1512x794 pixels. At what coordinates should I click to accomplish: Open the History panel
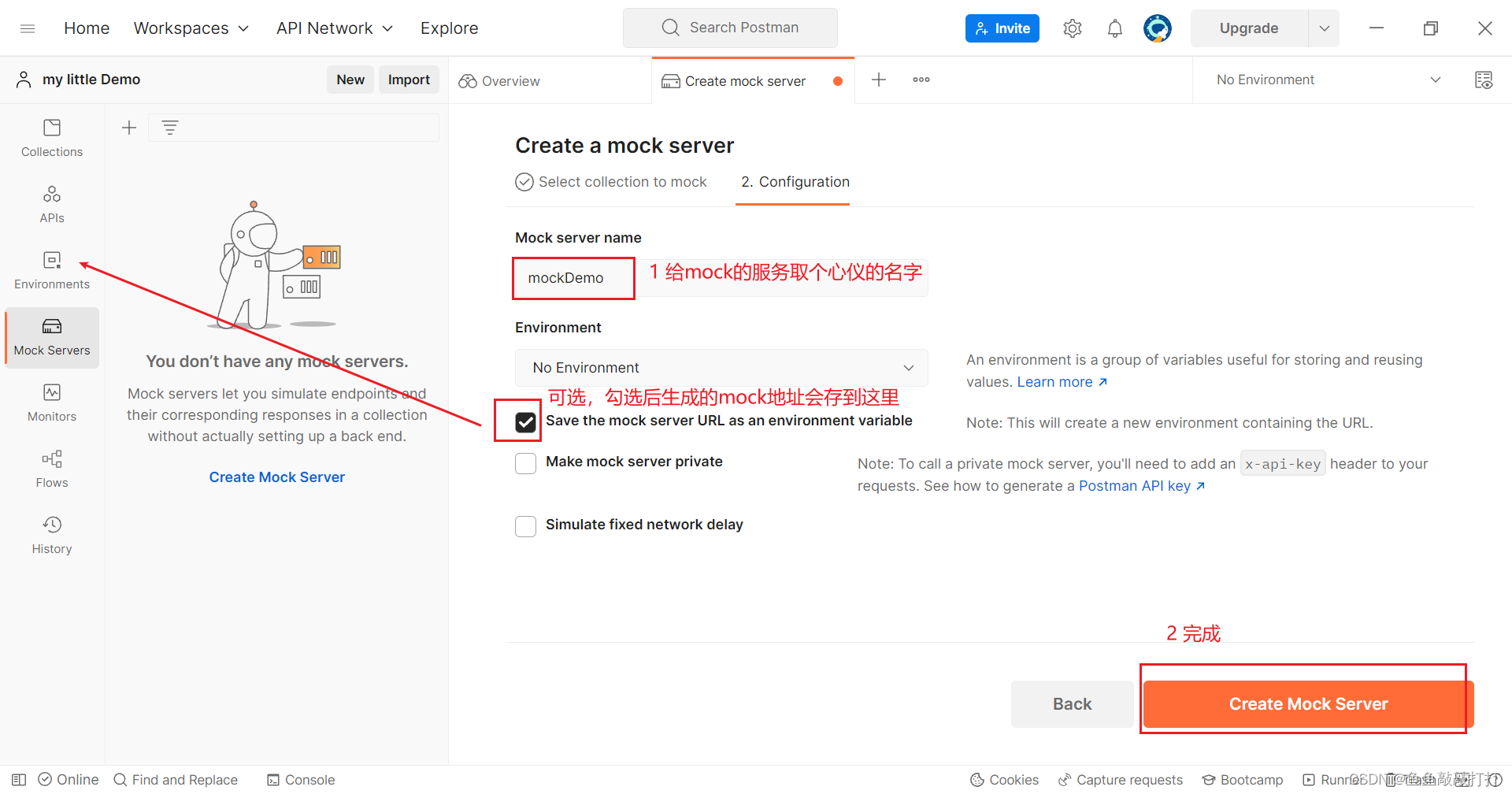pyautogui.click(x=51, y=534)
